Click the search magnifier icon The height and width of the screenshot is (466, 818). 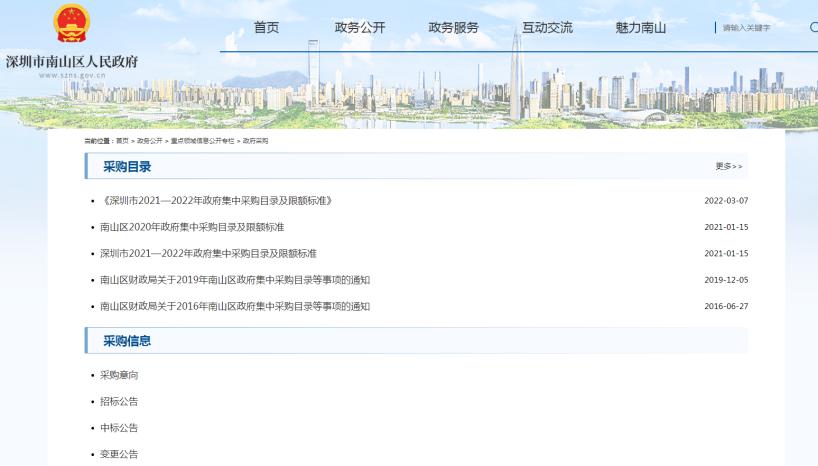click(x=814, y=27)
